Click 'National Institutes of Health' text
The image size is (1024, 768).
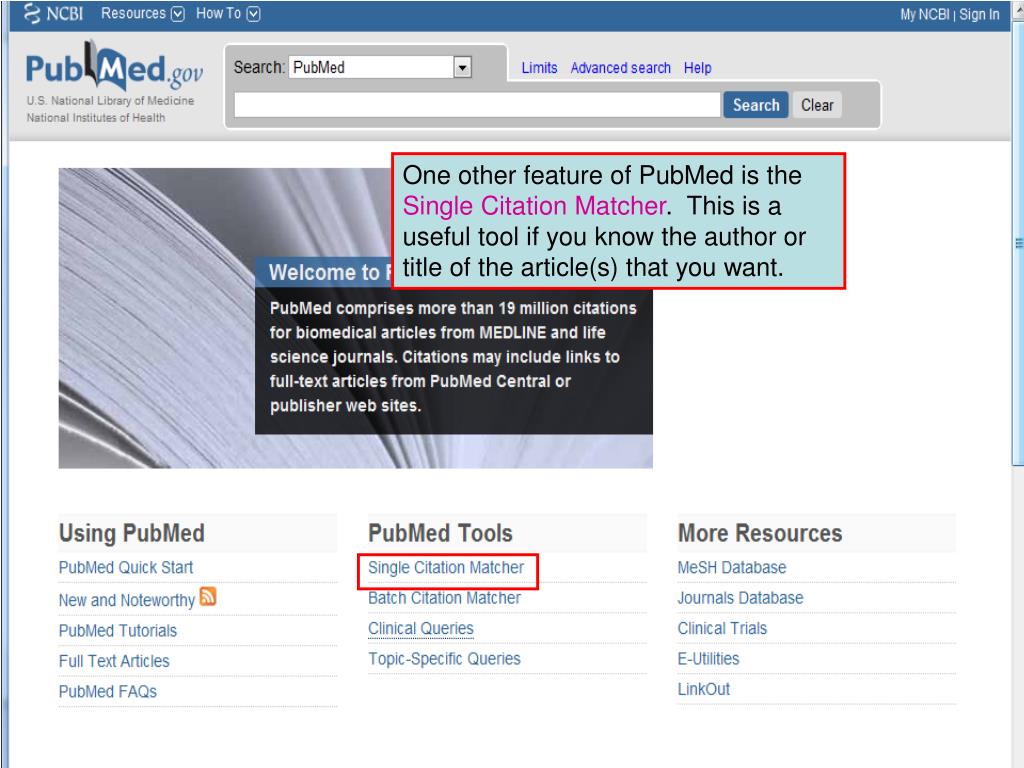pyautogui.click(x=95, y=118)
